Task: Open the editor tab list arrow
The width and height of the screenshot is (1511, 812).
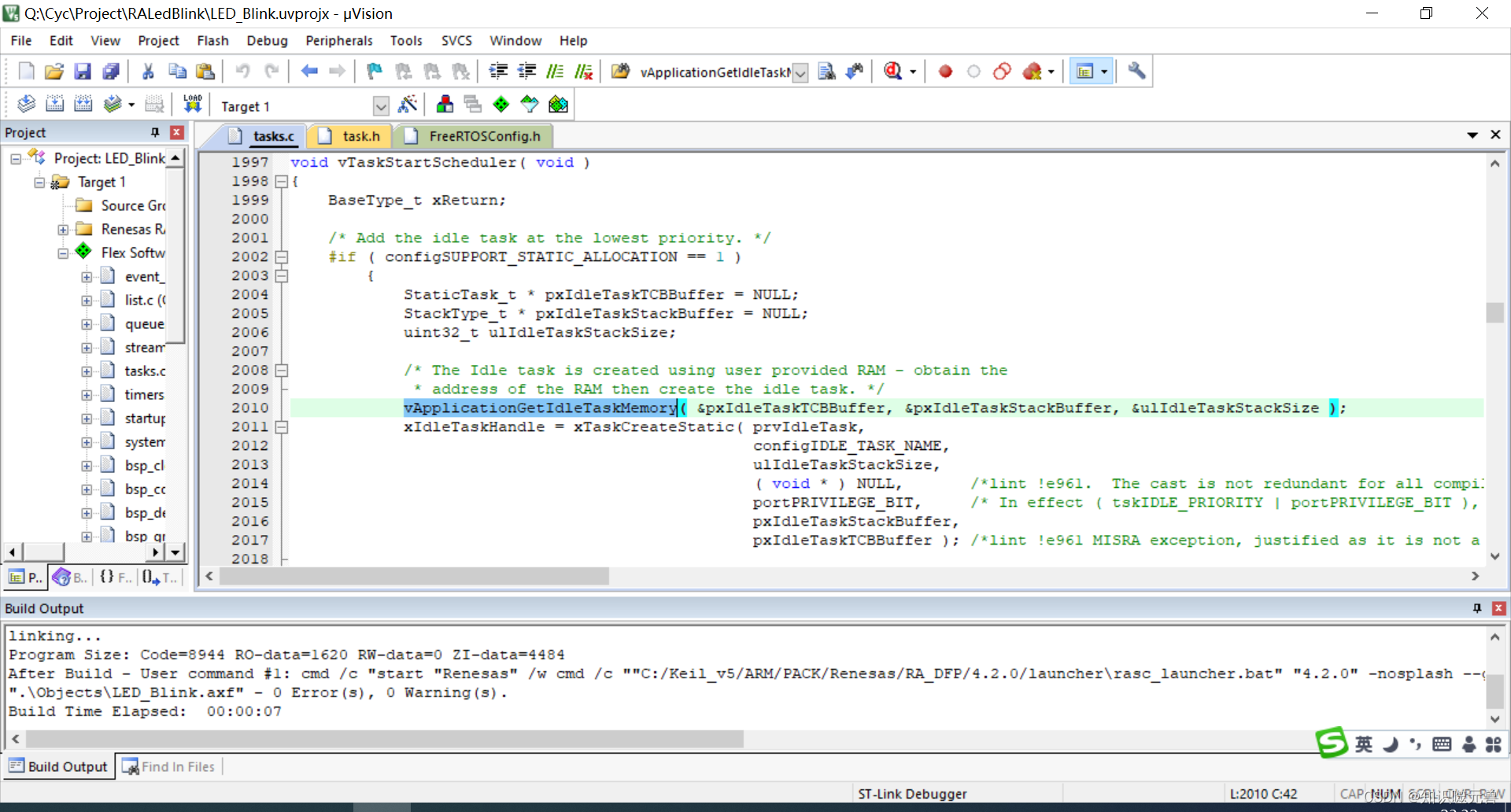Action: pyautogui.click(x=1472, y=135)
